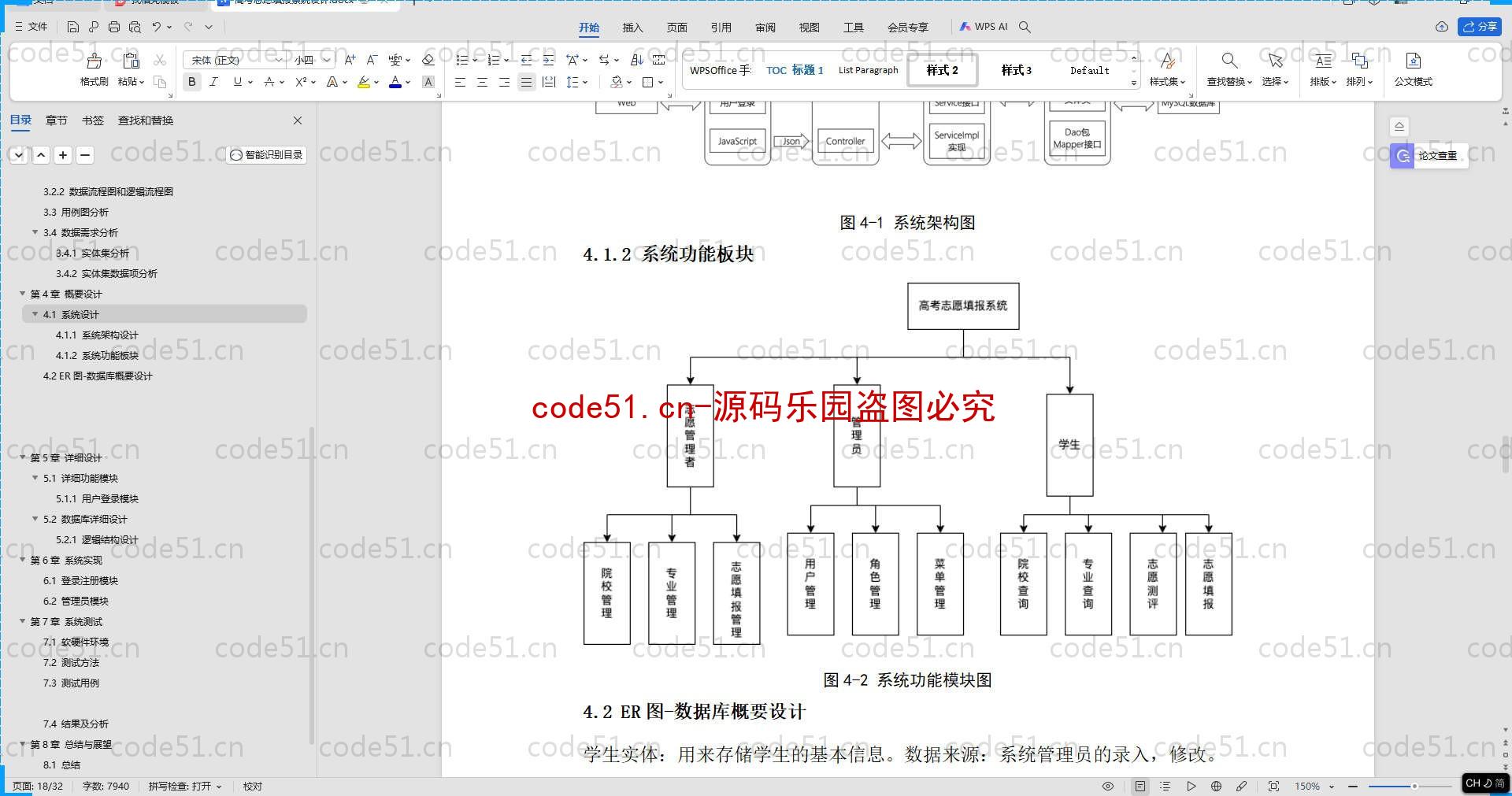The height and width of the screenshot is (796, 1512).
Task: Switch to web layout globe view
Action: 1216,786
